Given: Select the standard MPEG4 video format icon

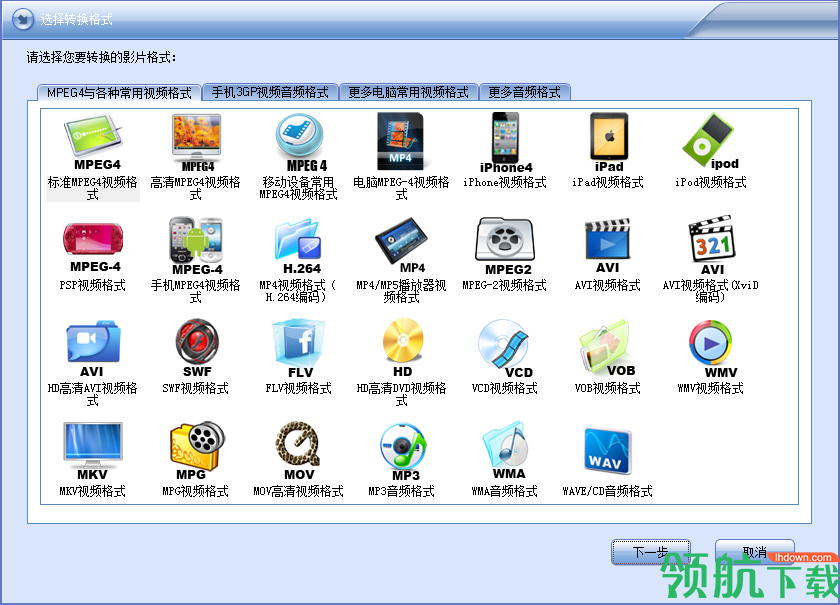Looking at the screenshot, I should point(93,141).
